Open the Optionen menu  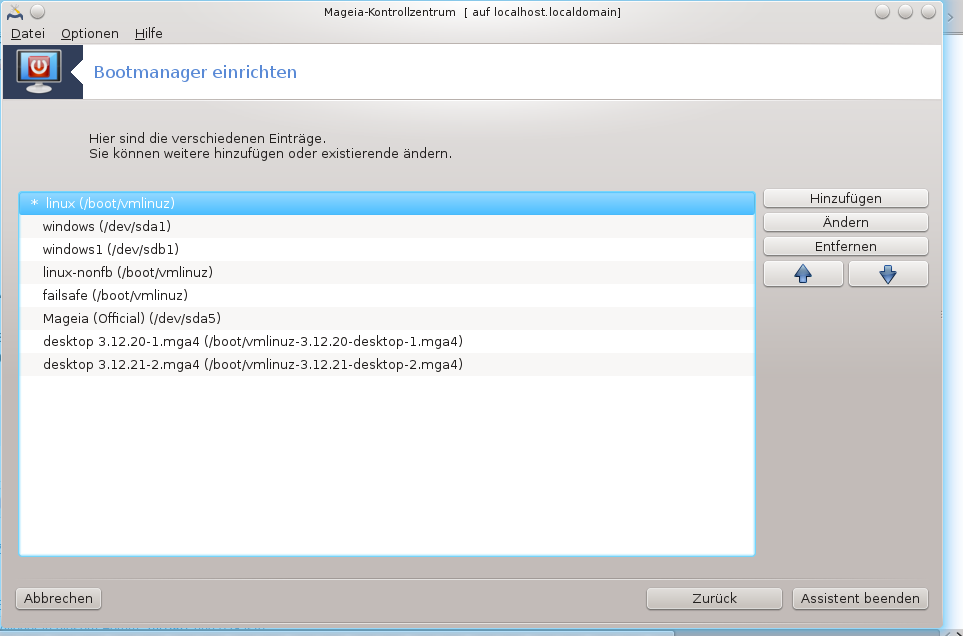pos(90,33)
